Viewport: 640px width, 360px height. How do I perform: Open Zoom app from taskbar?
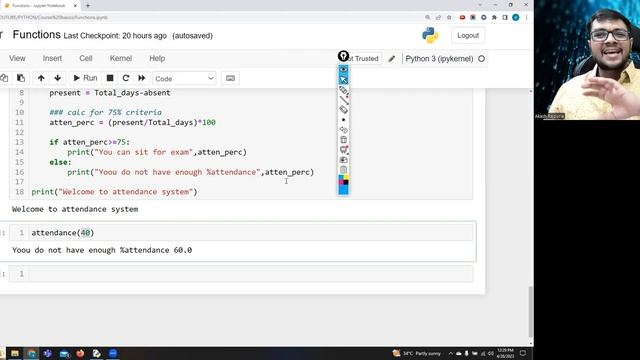pos(113,353)
